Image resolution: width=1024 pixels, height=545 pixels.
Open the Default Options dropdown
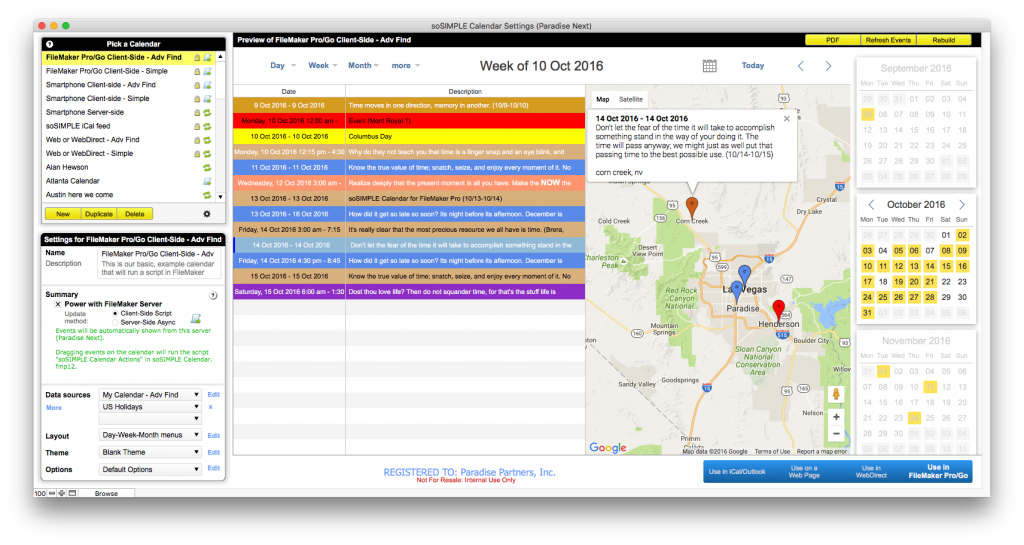(x=150, y=469)
